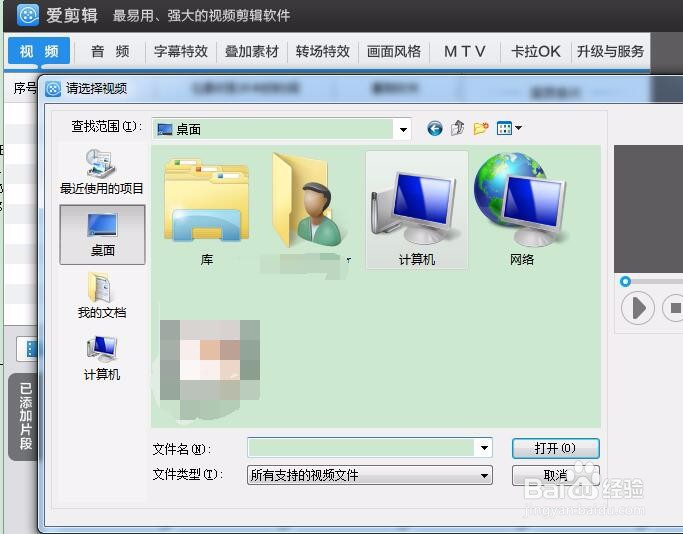The width and height of the screenshot is (683, 534).
Task: Open the 画面风格 tab
Action: [394, 51]
